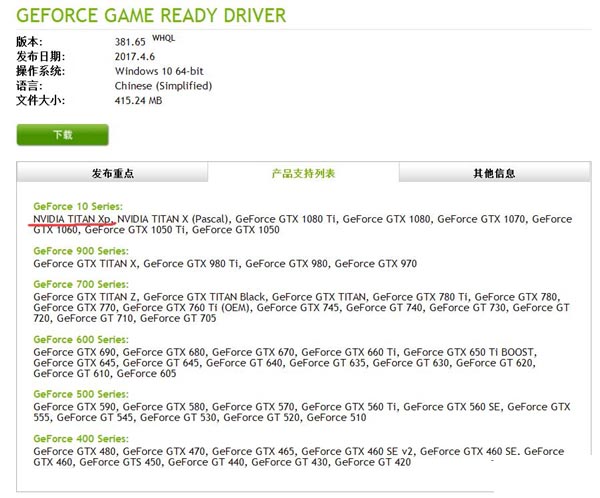
Task: Click the WHQL label beside the version
Action: tap(163, 38)
